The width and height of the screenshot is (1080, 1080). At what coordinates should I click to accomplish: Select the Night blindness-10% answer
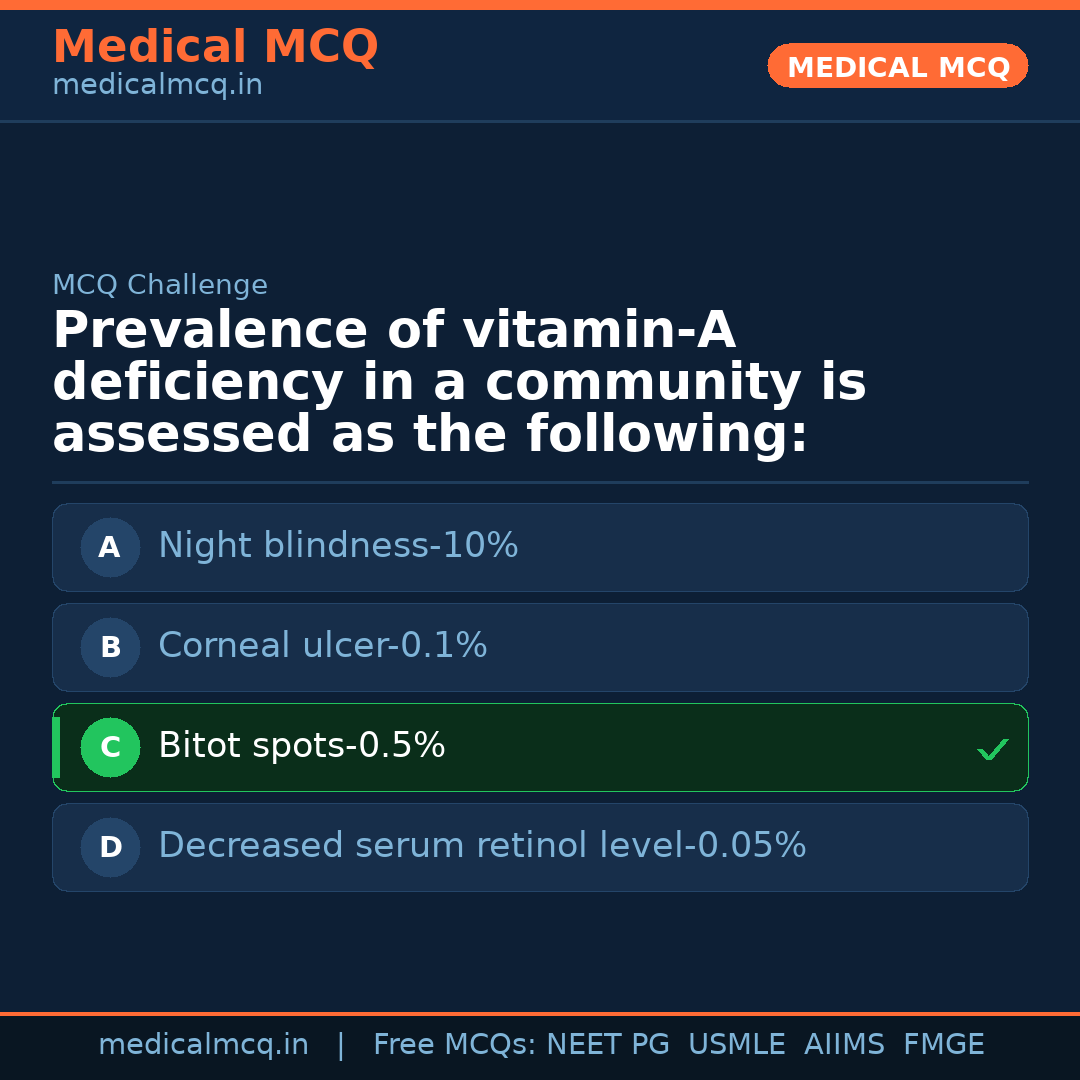tap(338, 546)
